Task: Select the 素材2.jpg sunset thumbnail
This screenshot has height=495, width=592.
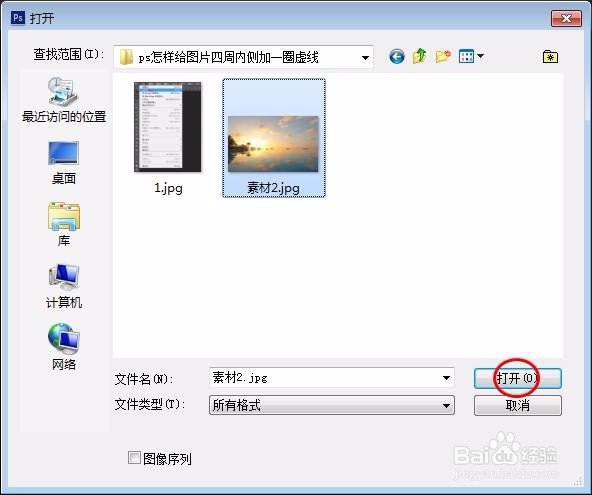Action: coord(273,144)
